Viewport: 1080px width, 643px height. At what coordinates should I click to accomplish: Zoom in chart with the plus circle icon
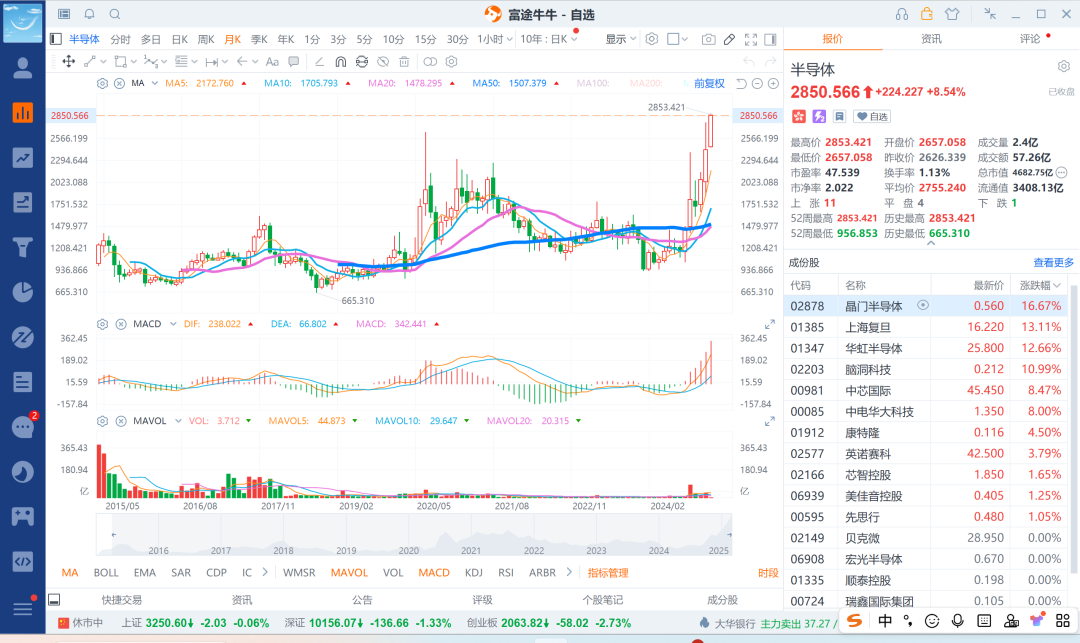[x=773, y=83]
